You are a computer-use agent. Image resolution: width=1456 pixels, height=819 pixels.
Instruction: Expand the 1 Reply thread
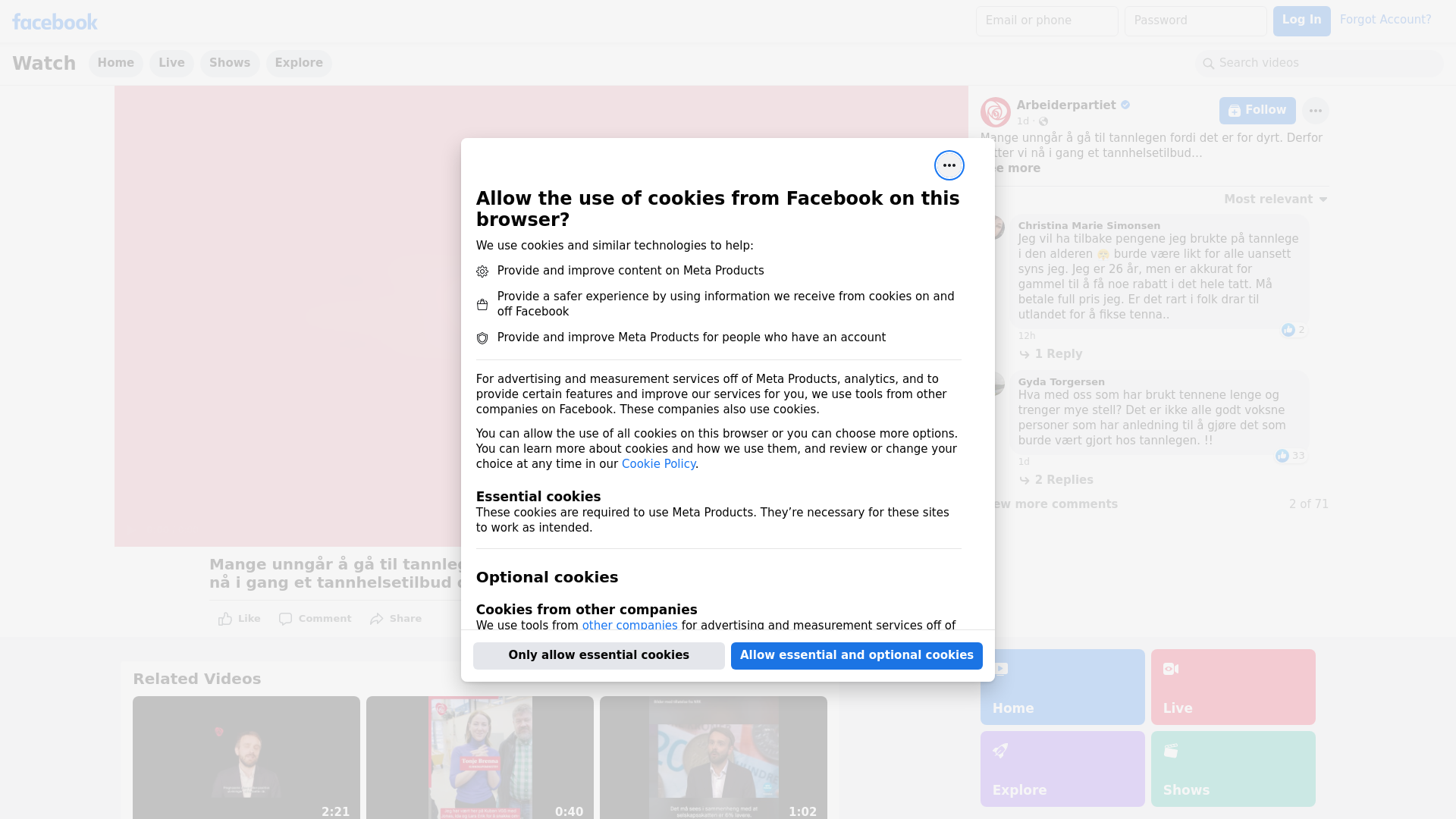pos(1050,354)
